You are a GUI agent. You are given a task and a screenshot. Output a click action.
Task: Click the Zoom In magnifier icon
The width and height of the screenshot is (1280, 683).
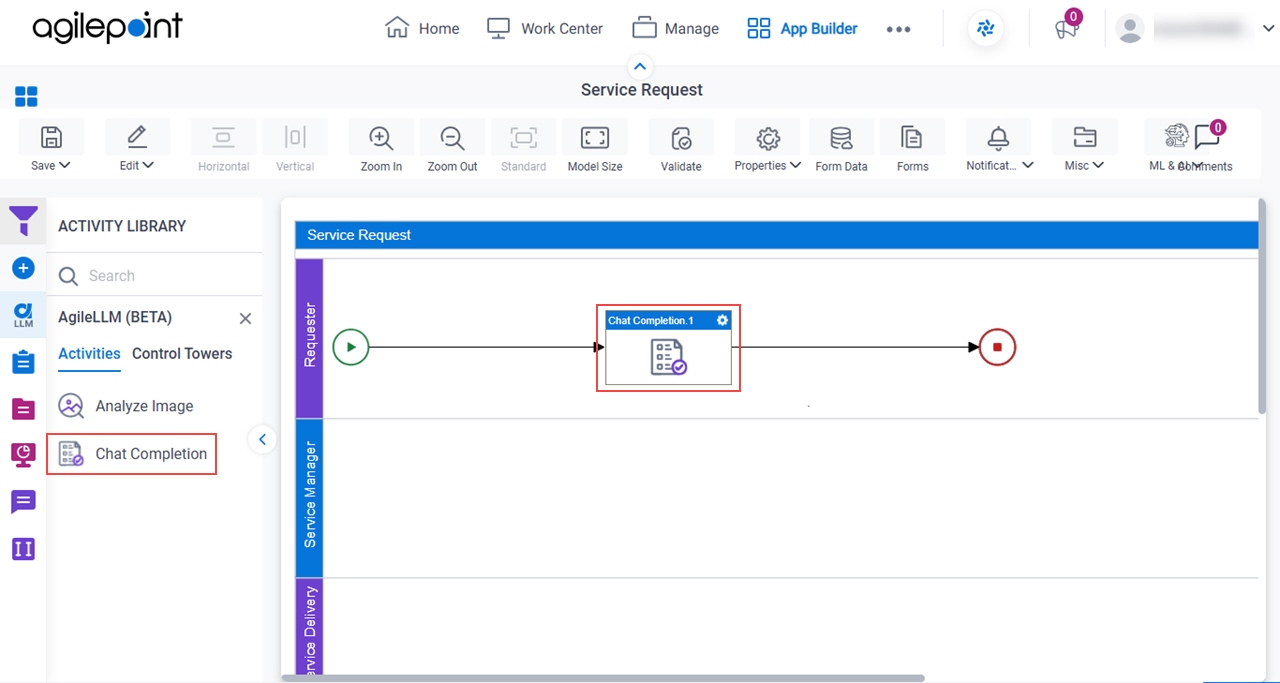(x=381, y=138)
